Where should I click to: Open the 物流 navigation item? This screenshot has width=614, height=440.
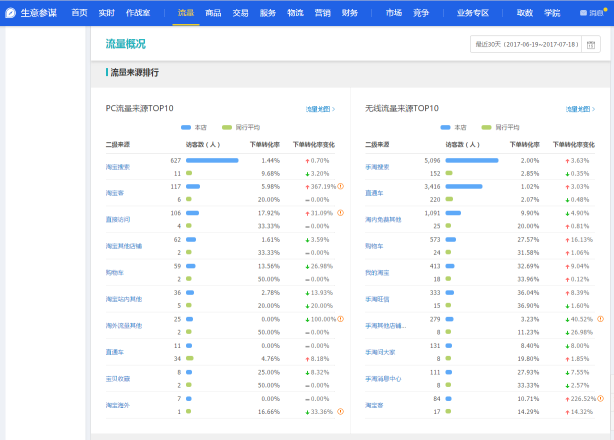[295, 13]
